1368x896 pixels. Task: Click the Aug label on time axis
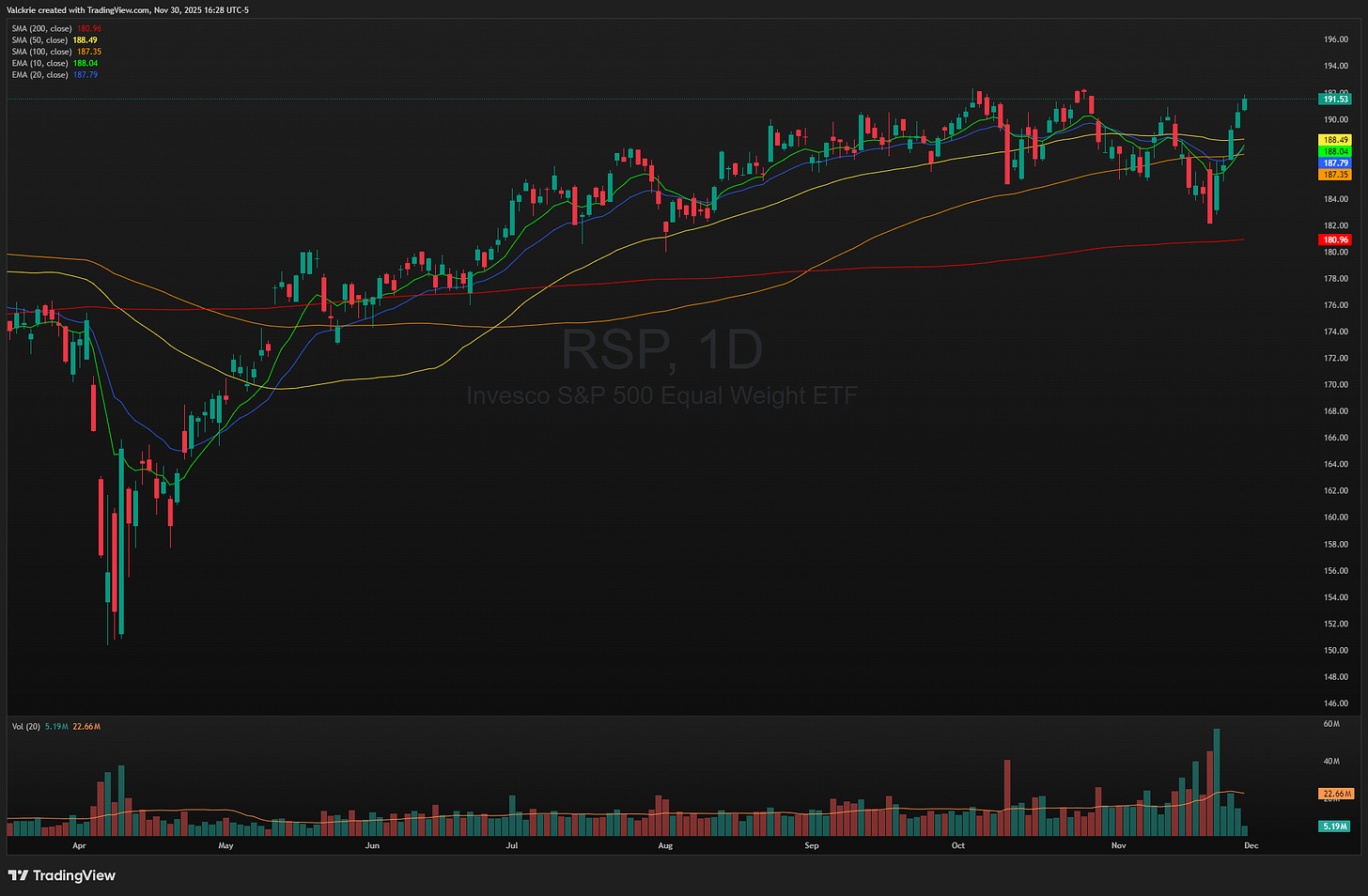(x=665, y=846)
